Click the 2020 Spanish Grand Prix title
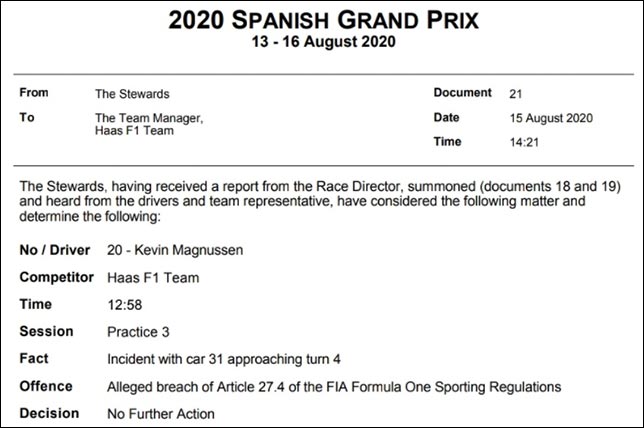 click(x=322, y=19)
